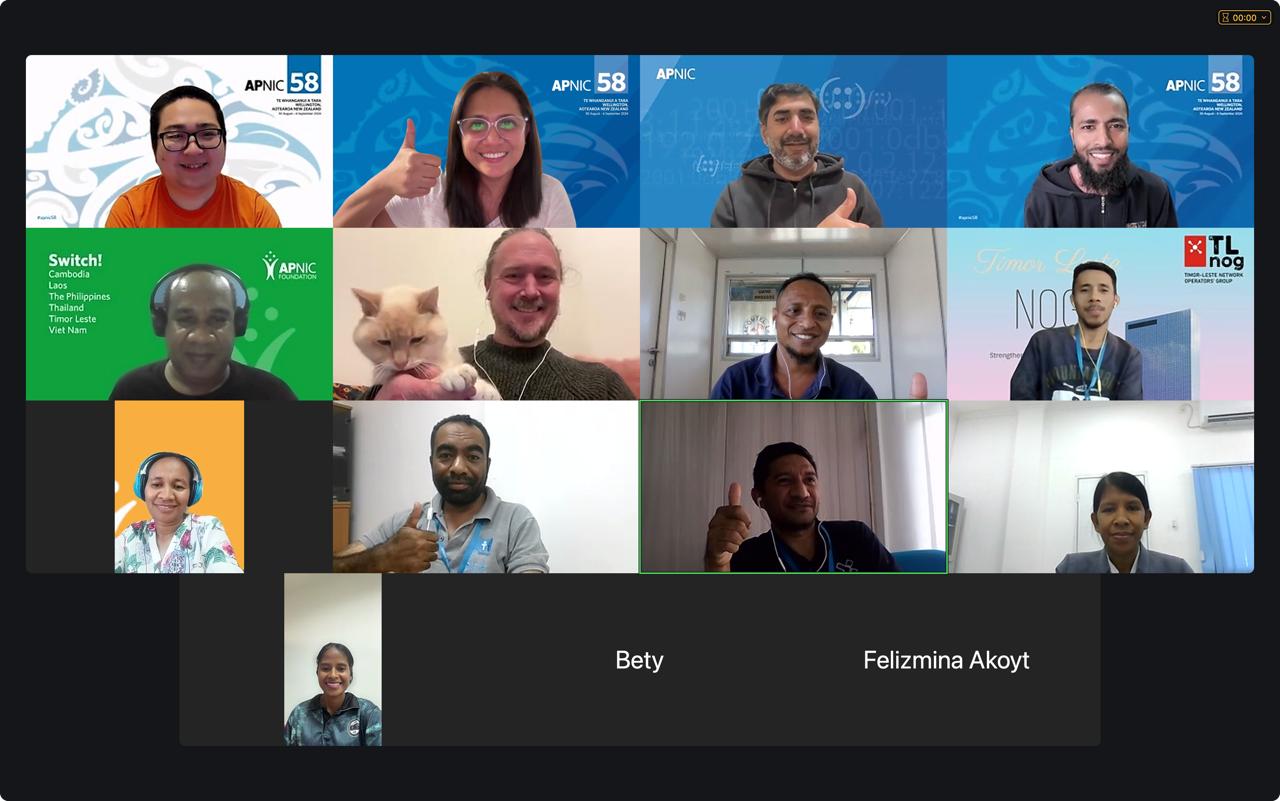
Task: Select the participant in gray polo with lanyard
Action: pos(486,487)
